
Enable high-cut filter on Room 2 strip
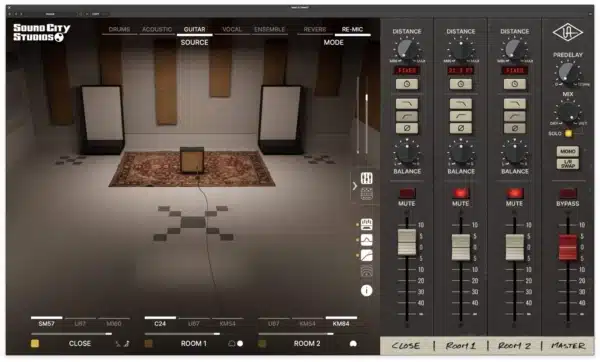515,104
